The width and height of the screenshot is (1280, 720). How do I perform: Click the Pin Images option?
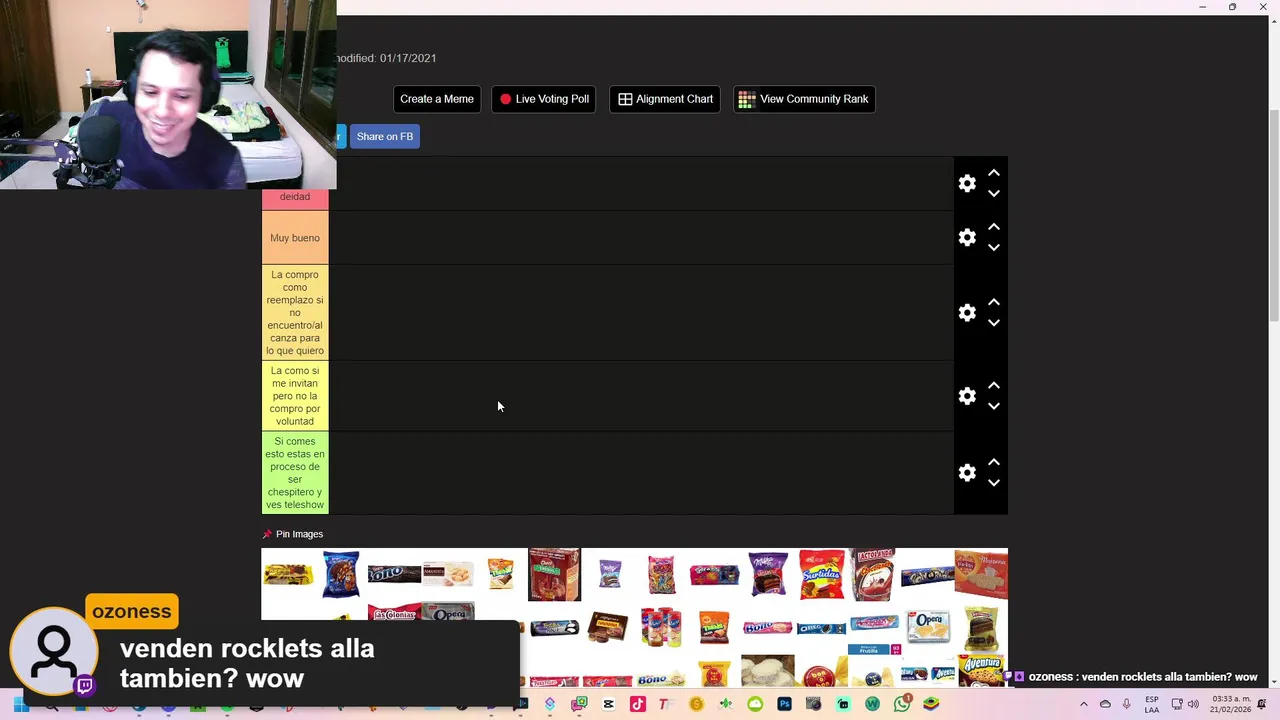(292, 534)
